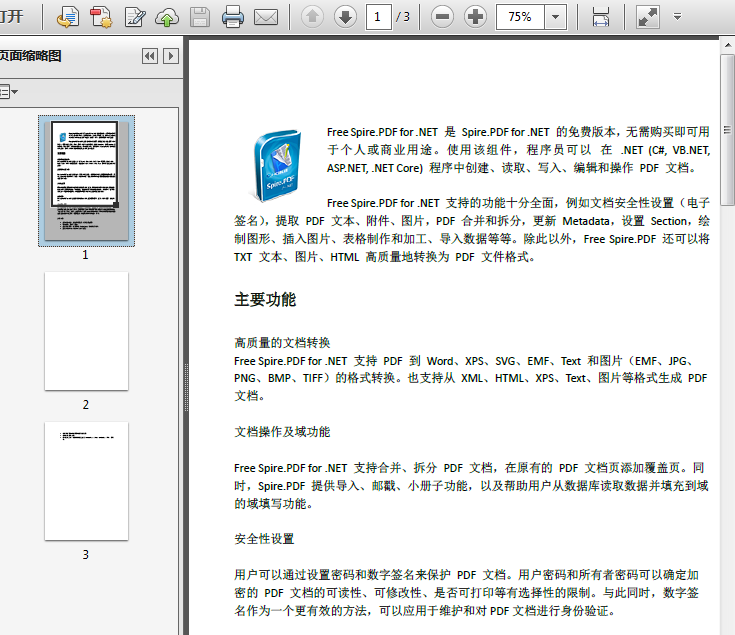Click the 高质量的文档转换 subheading
Screen dimensions: 735x635
tap(282, 343)
